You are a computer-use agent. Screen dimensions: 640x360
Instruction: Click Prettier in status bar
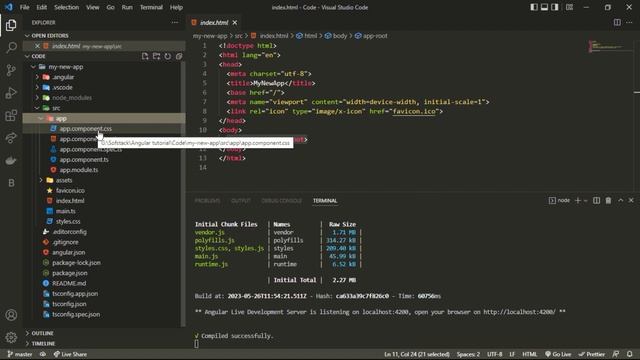[x=592, y=354]
